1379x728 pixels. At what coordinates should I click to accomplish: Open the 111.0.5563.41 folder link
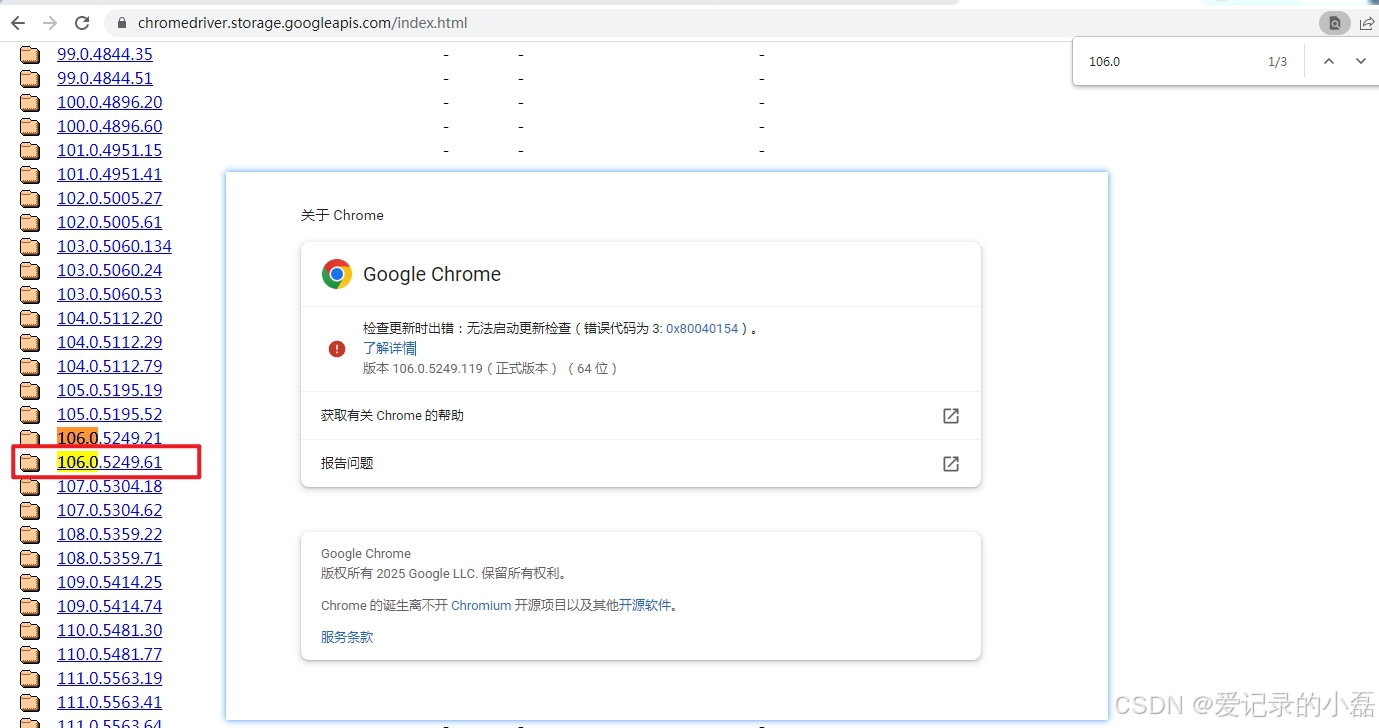pyautogui.click(x=109, y=702)
